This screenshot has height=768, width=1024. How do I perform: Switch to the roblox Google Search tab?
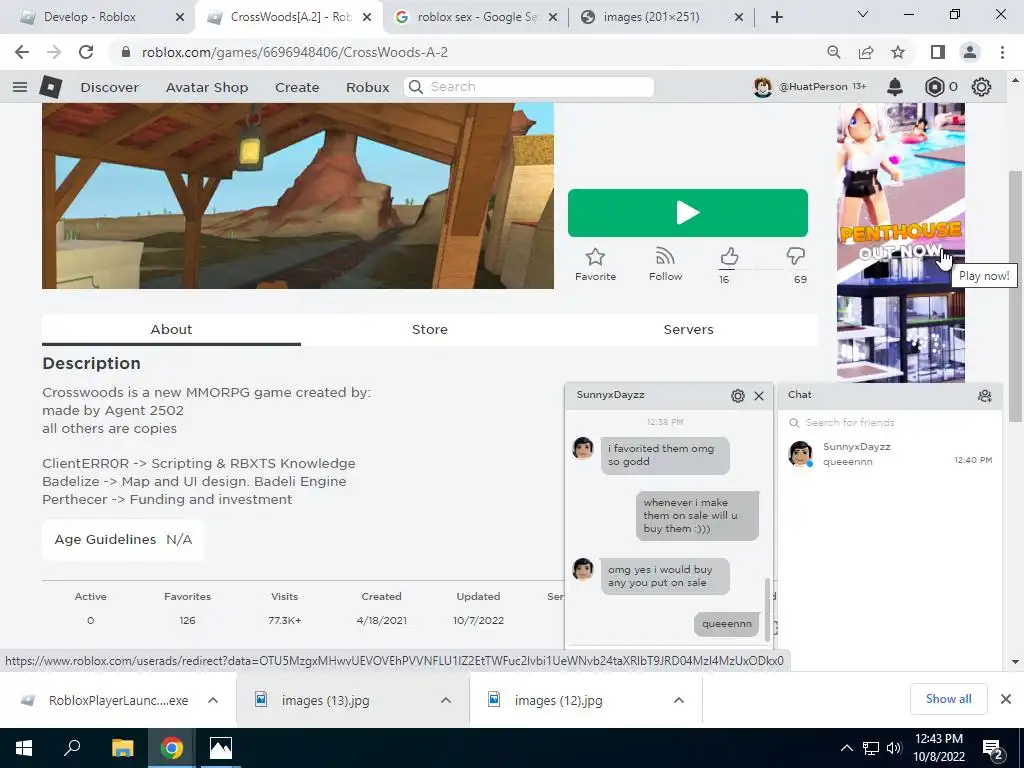tap(477, 17)
